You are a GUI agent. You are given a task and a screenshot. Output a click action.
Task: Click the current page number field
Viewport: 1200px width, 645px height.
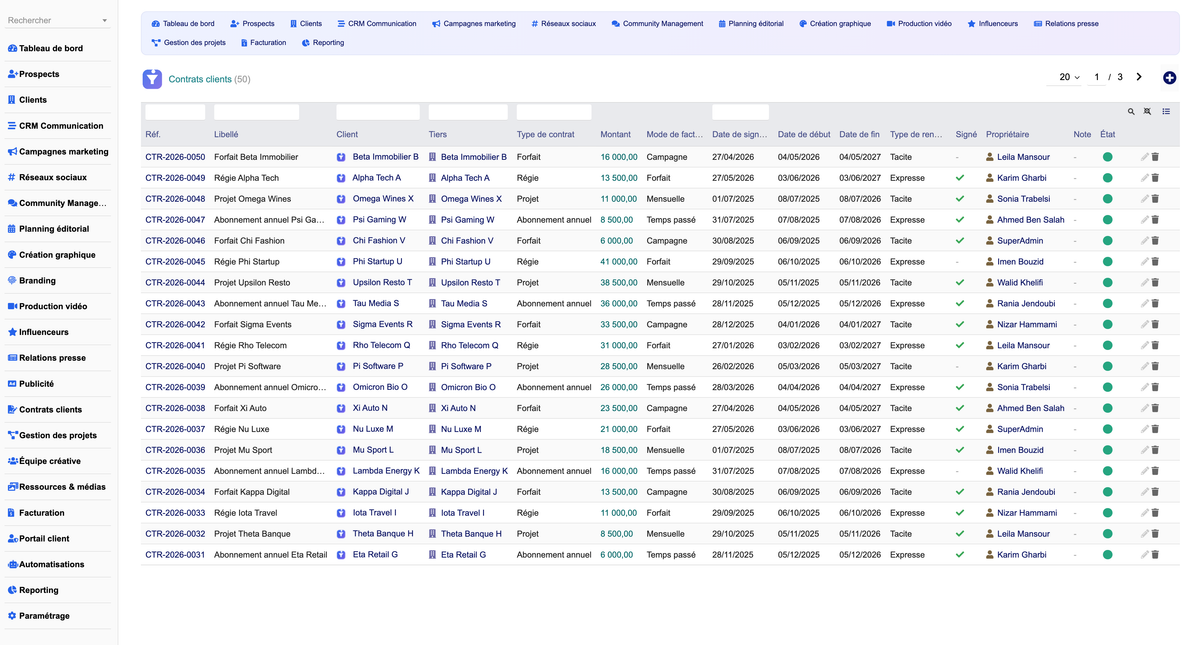pos(1097,77)
